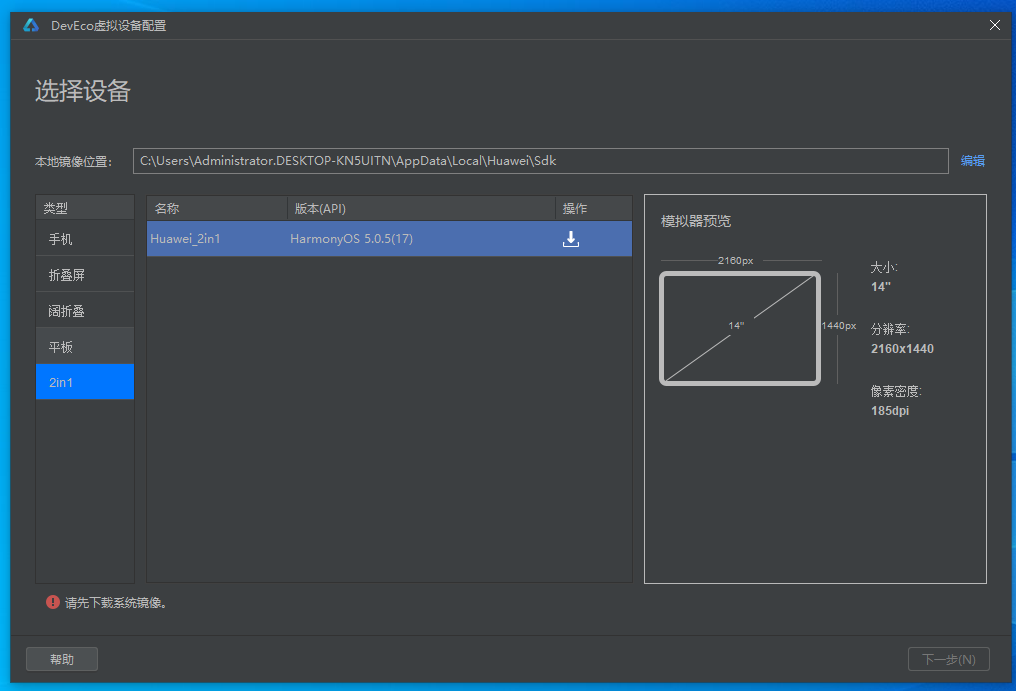The height and width of the screenshot is (691, 1016).
Task: Click the download system image icon
Action: [x=571, y=239]
